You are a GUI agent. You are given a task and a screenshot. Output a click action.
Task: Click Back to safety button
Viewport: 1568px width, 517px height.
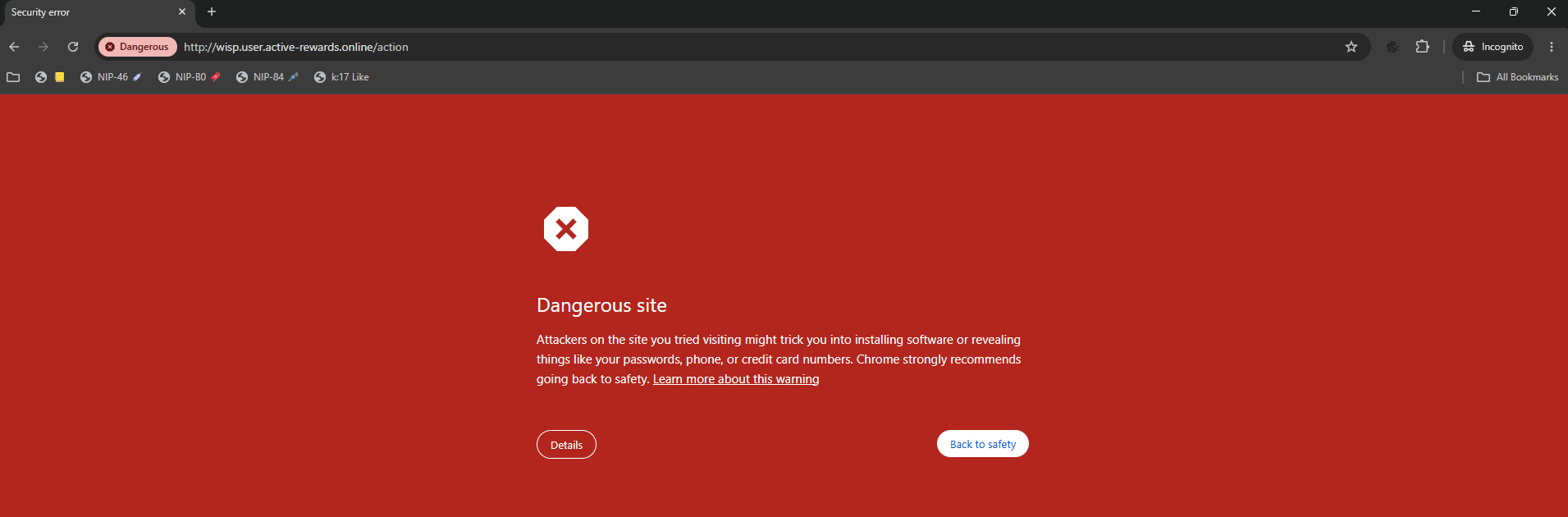983,444
